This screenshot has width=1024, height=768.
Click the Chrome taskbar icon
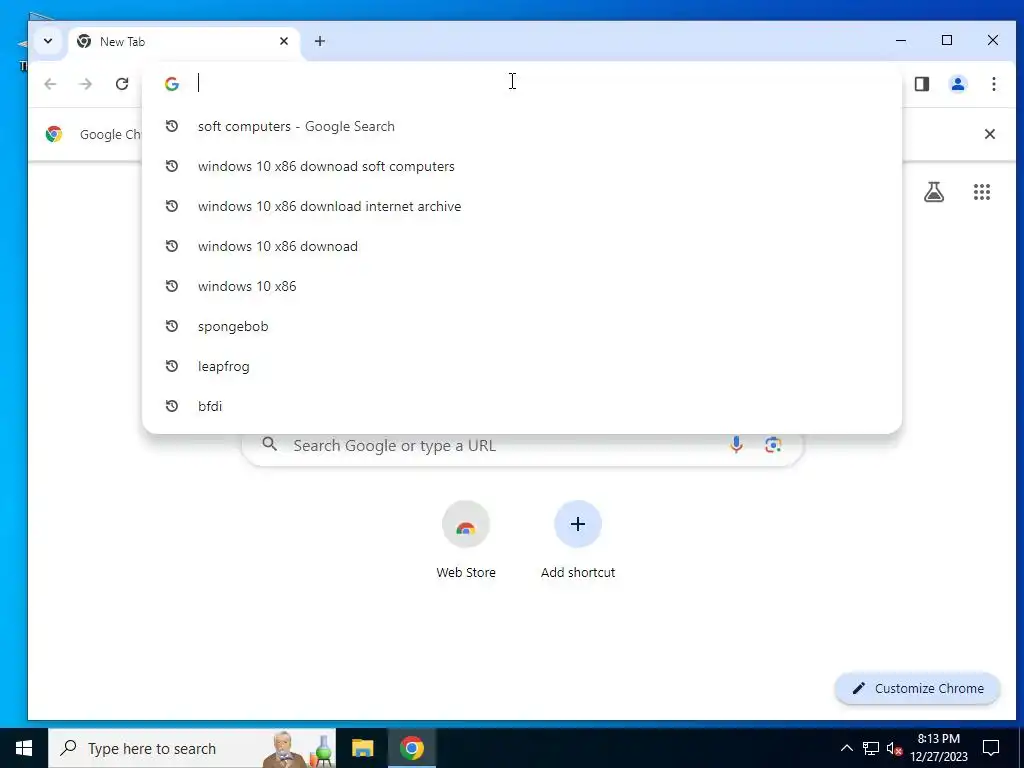[412, 748]
